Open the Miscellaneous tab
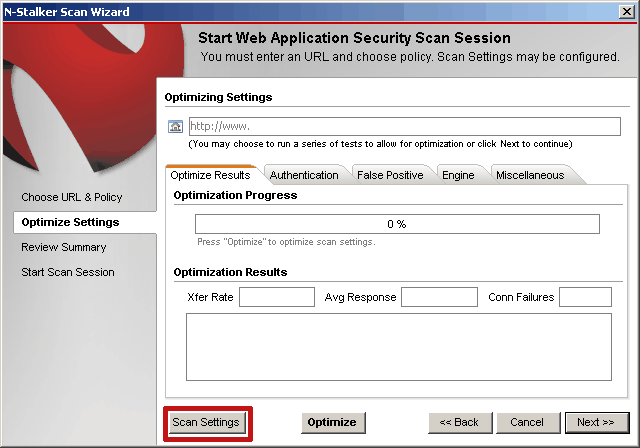Screen dimensions: 640x448 pos(530,175)
